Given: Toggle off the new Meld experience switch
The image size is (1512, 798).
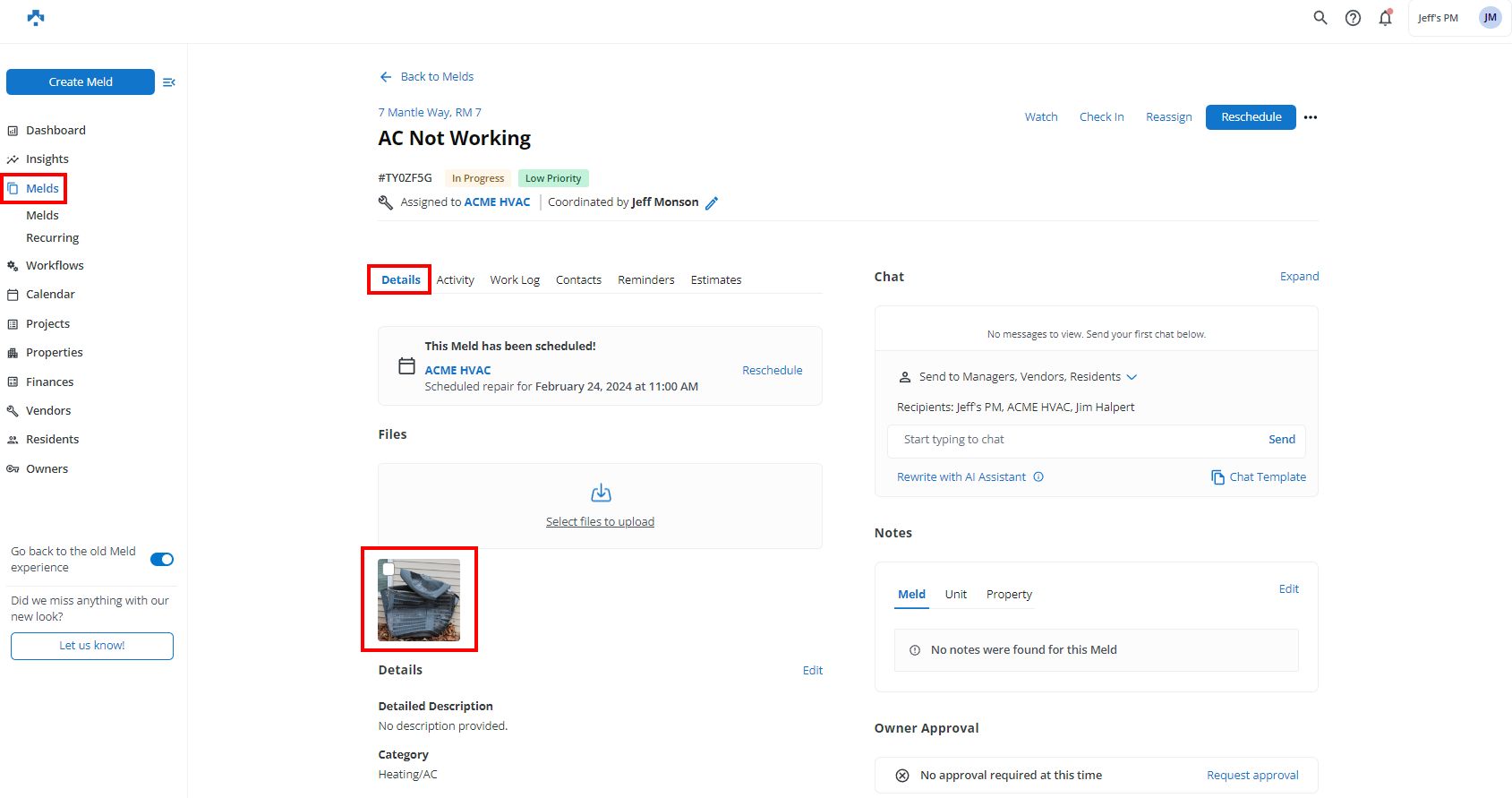Looking at the screenshot, I should point(162,560).
